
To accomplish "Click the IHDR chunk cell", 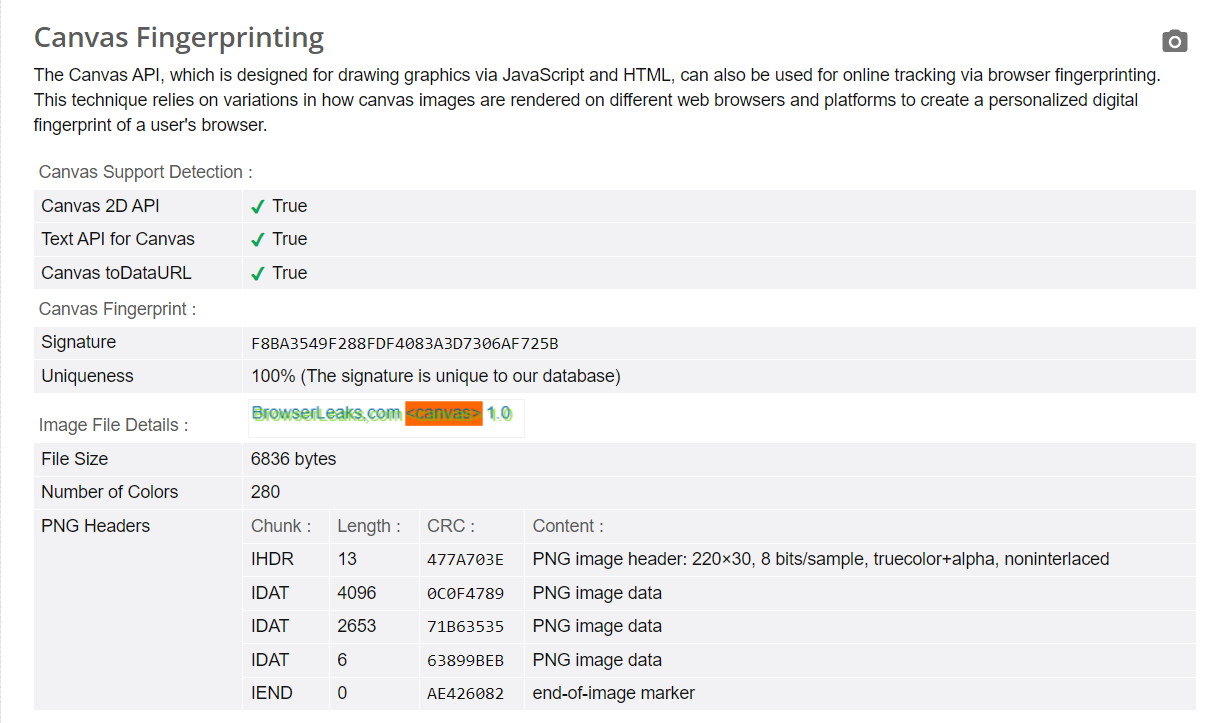I will click(273, 559).
